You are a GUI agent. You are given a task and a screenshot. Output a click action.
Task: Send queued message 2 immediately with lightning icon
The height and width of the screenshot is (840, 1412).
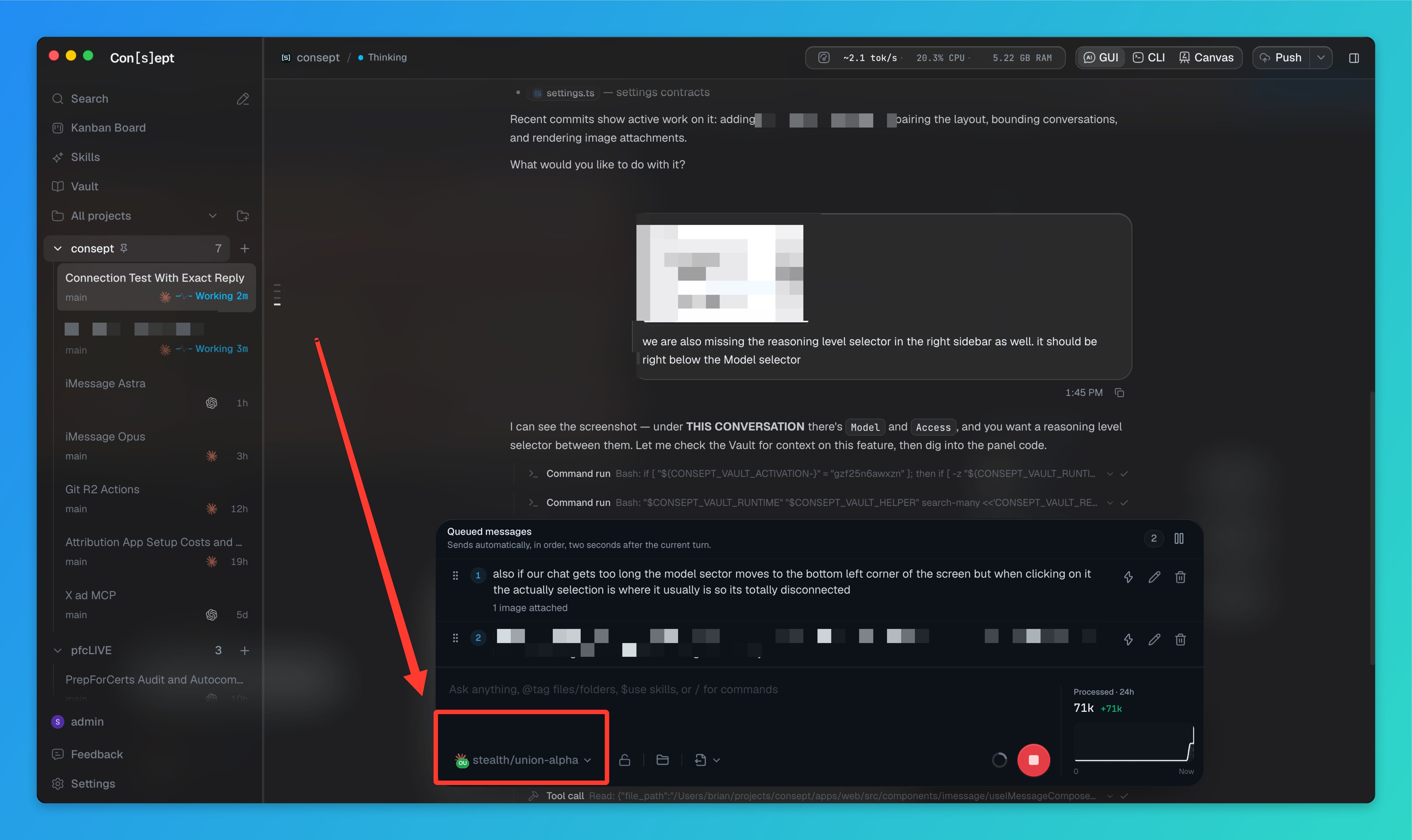tap(1128, 639)
